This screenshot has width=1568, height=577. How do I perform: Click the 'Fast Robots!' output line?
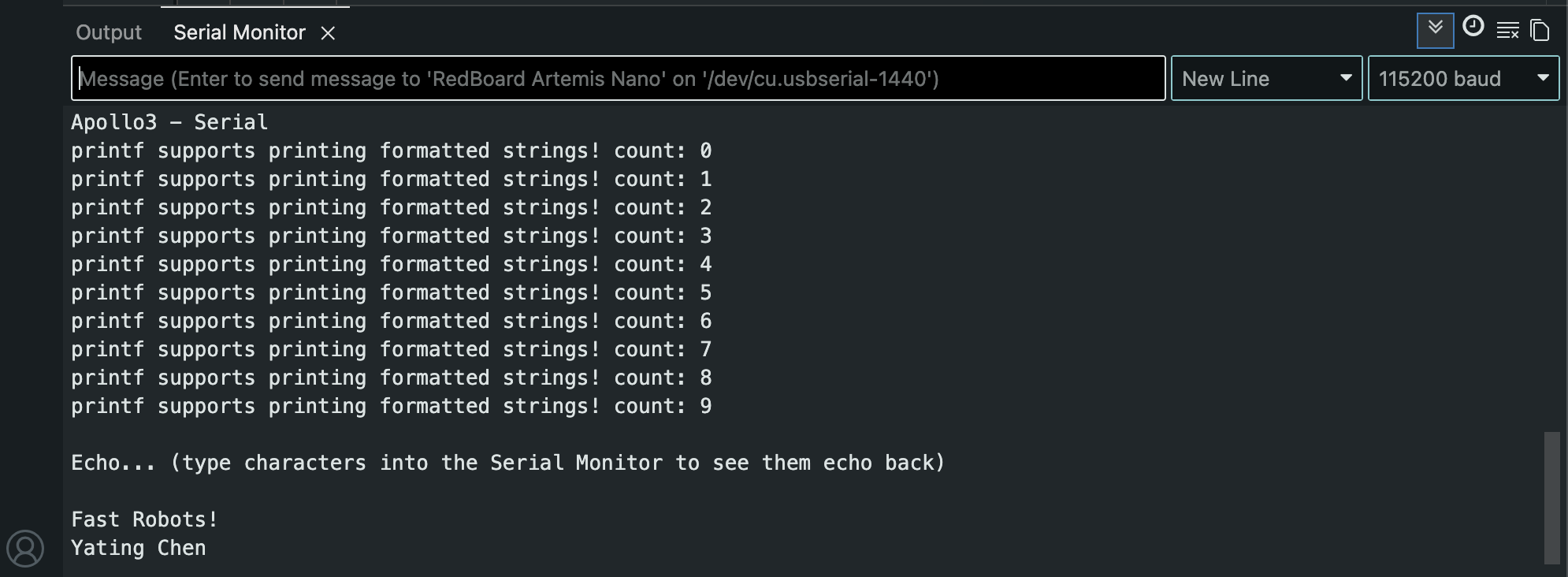[144, 519]
